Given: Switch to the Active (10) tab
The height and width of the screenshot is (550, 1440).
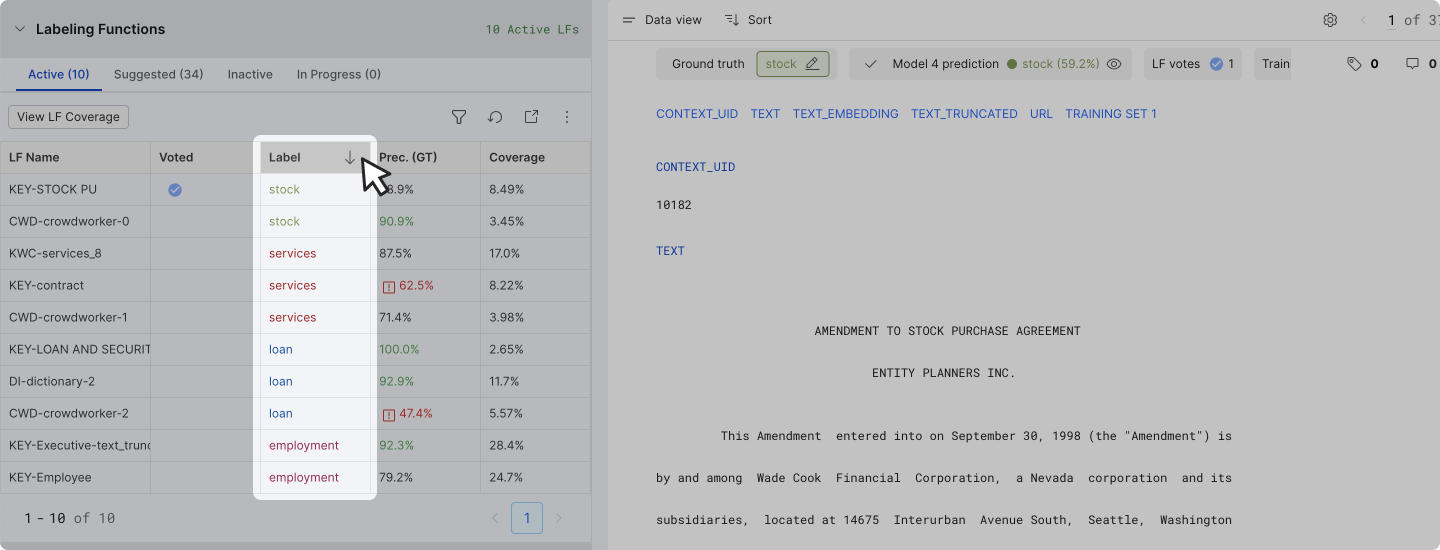Looking at the screenshot, I should coord(58,74).
